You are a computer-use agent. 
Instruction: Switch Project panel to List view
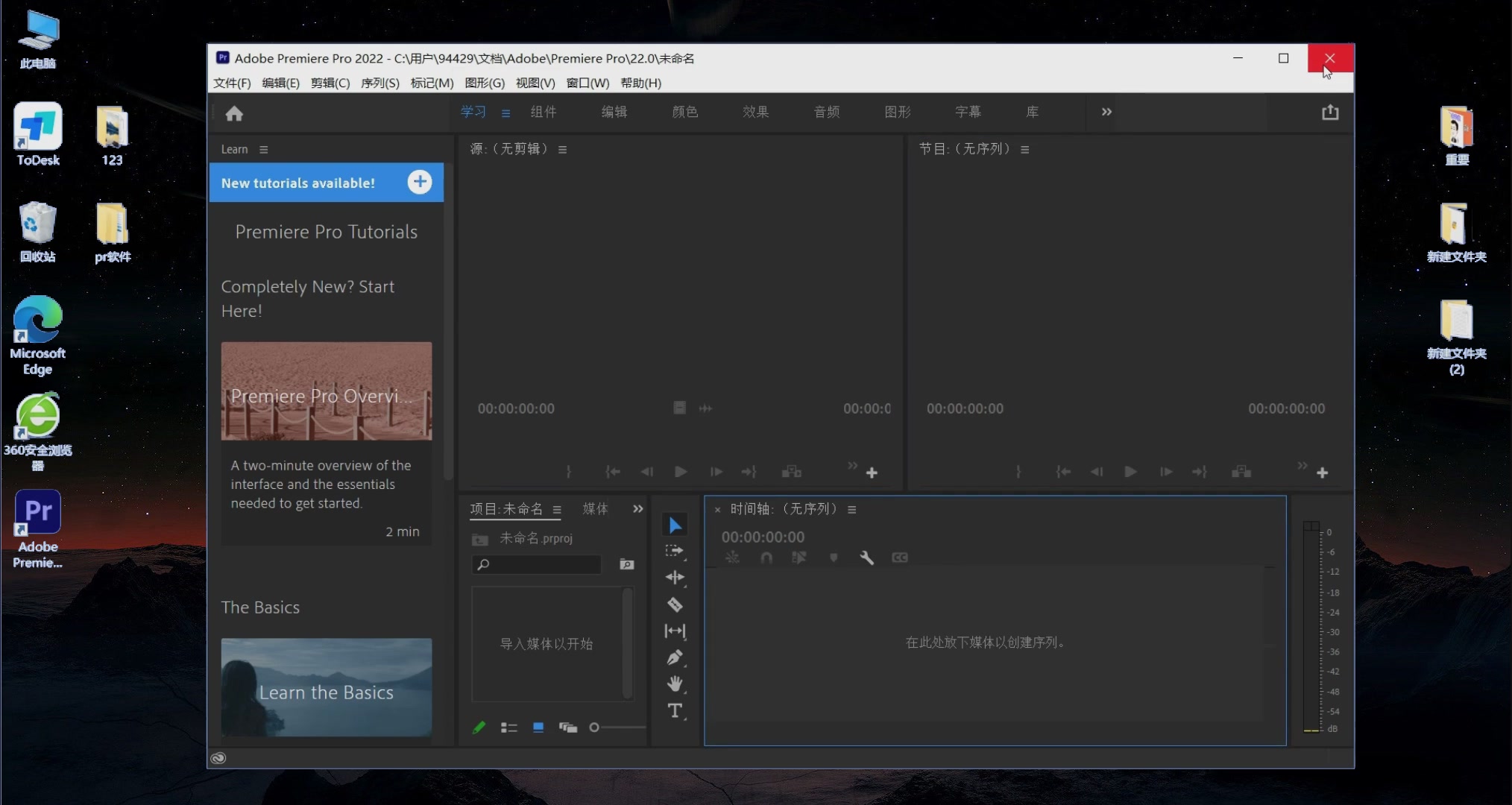tap(509, 727)
